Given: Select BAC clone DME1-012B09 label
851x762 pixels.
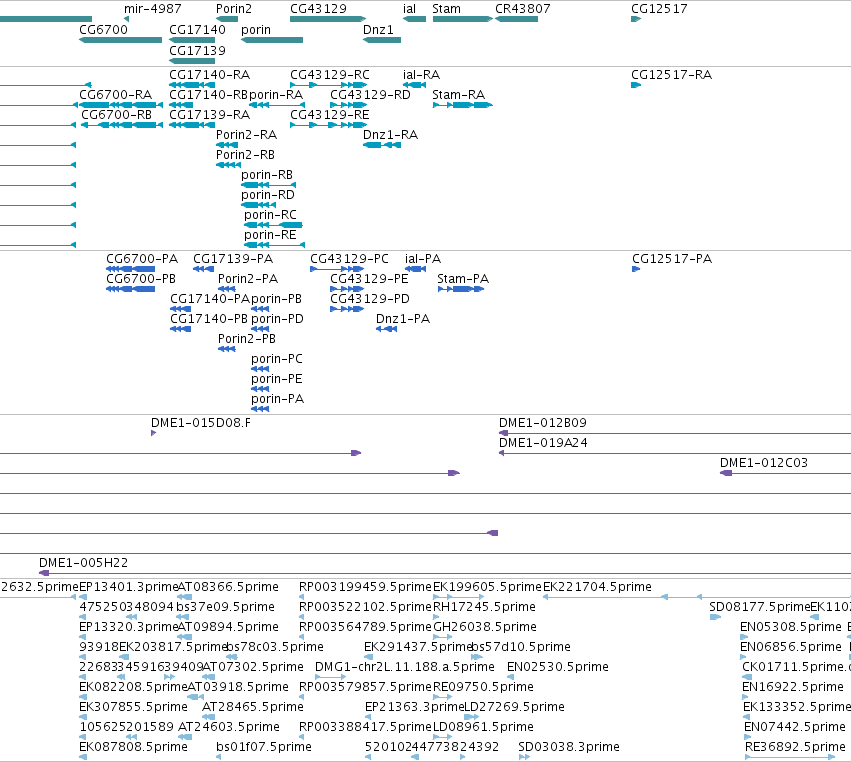Looking at the screenshot, I should click(543, 423).
